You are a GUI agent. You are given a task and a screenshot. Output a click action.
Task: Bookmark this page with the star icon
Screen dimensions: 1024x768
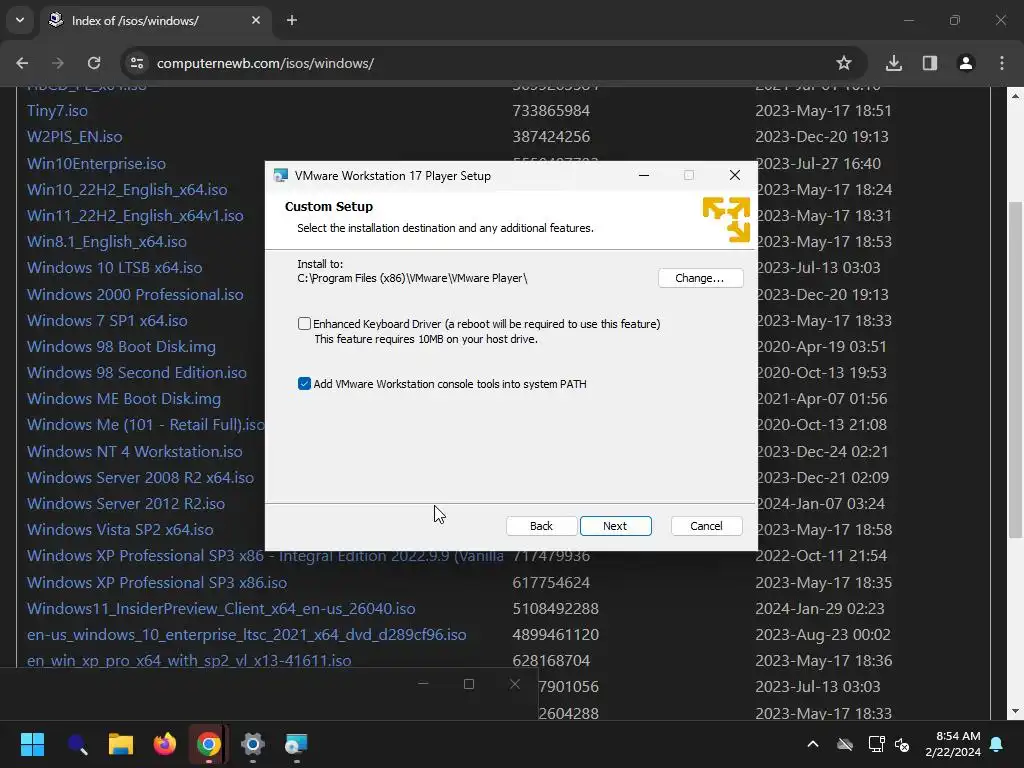coord(844,63)
